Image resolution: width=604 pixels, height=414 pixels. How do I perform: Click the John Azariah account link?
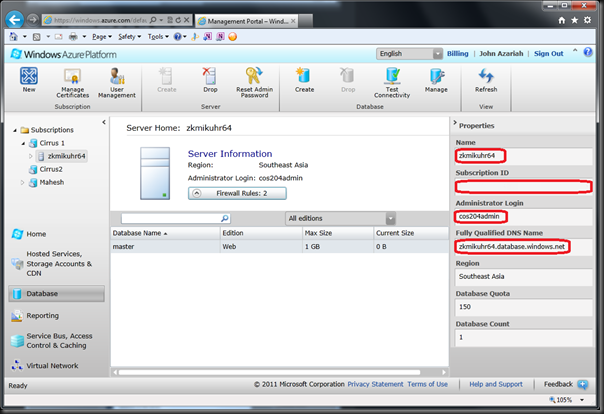point(501,54)
